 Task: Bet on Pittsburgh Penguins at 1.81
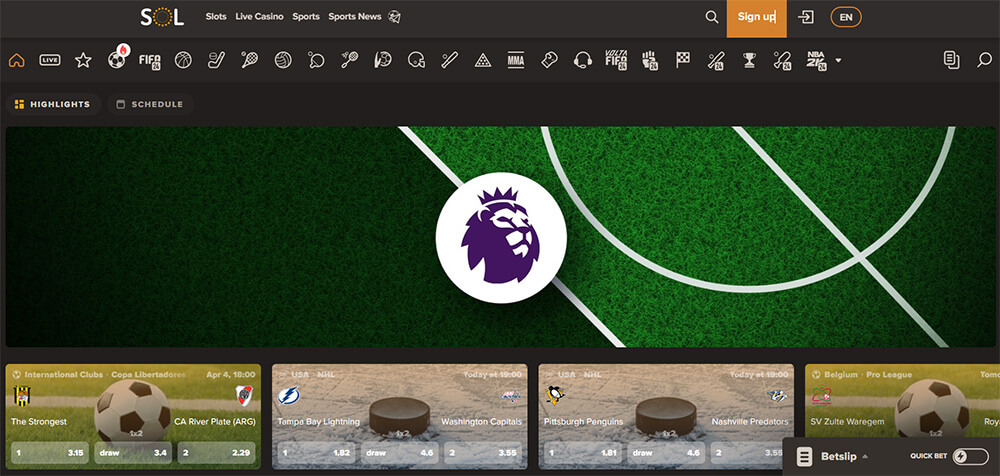pos(583,453)
